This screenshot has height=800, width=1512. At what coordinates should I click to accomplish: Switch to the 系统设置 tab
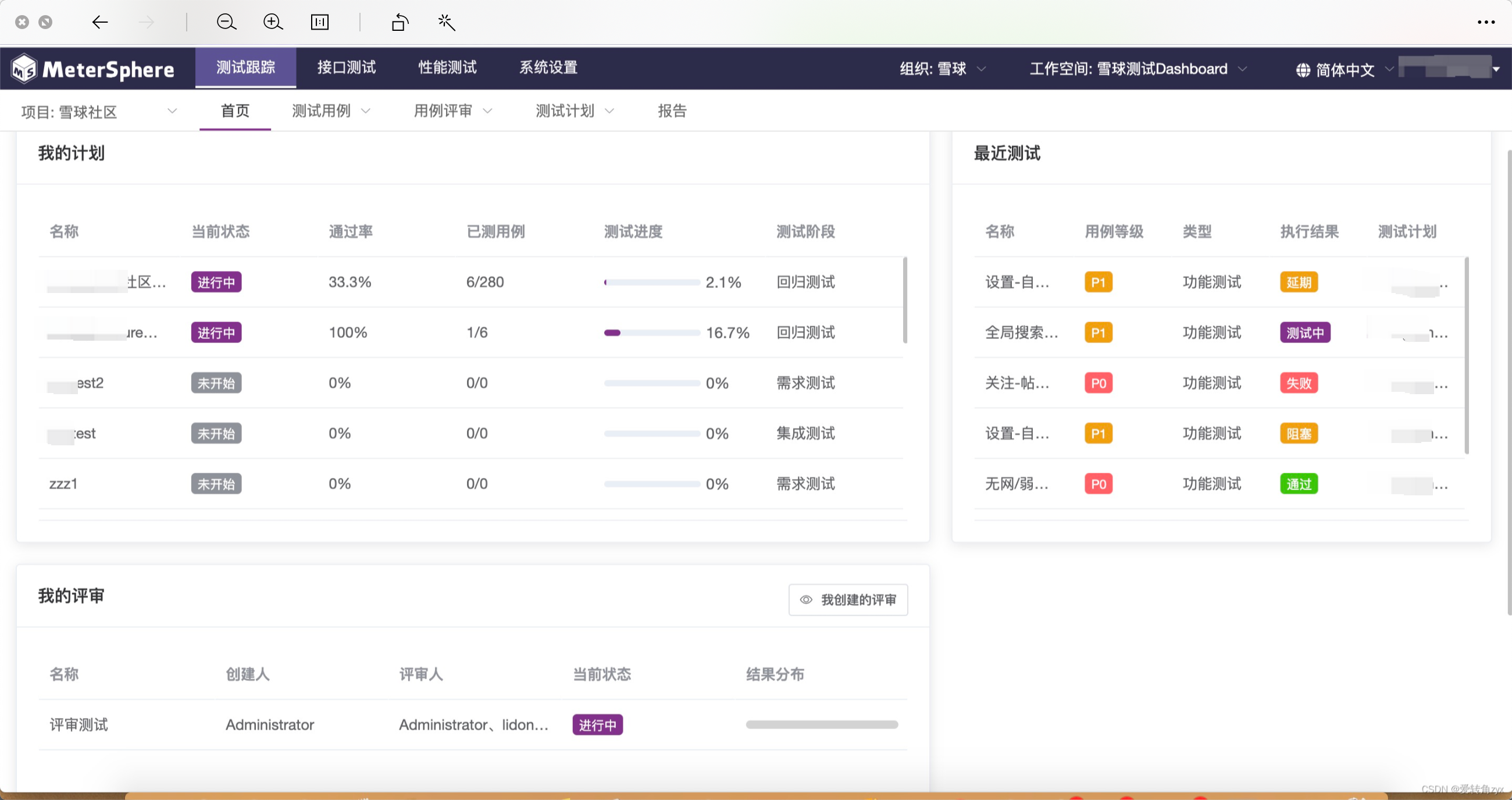pos(547,67)
